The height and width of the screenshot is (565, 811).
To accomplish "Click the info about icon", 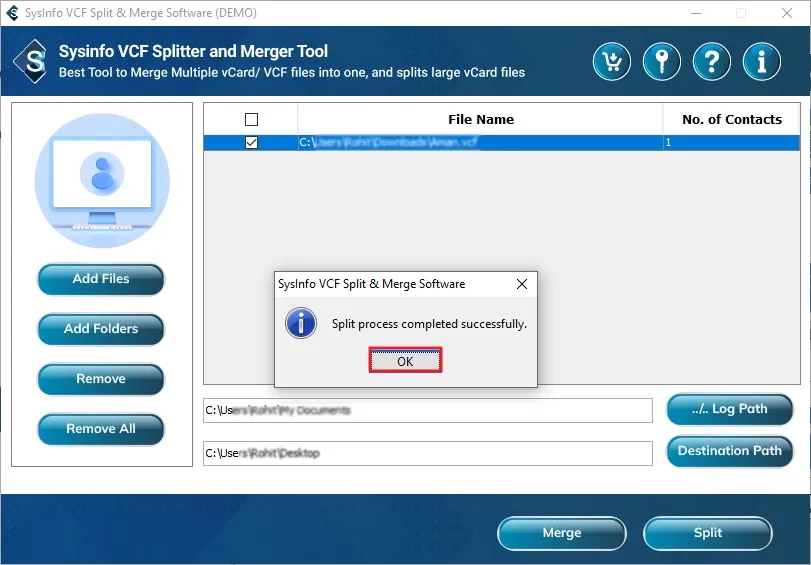I will pos(761,62).
